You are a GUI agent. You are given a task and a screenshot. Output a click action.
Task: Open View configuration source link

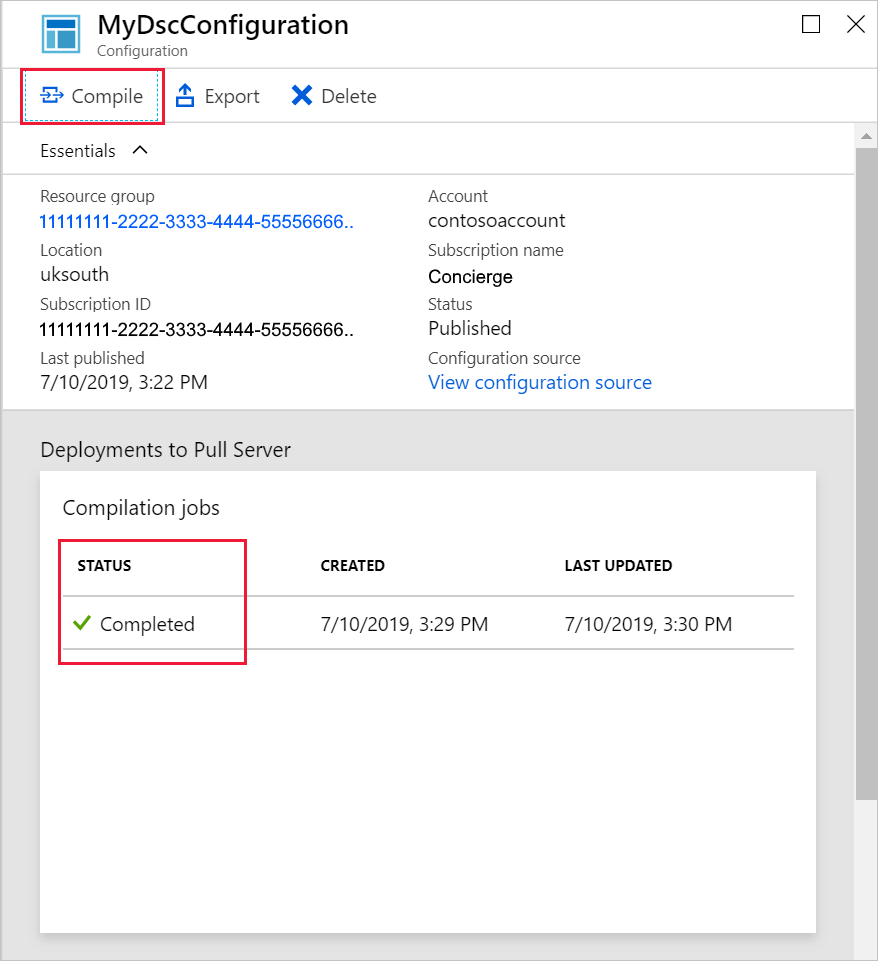540,382
